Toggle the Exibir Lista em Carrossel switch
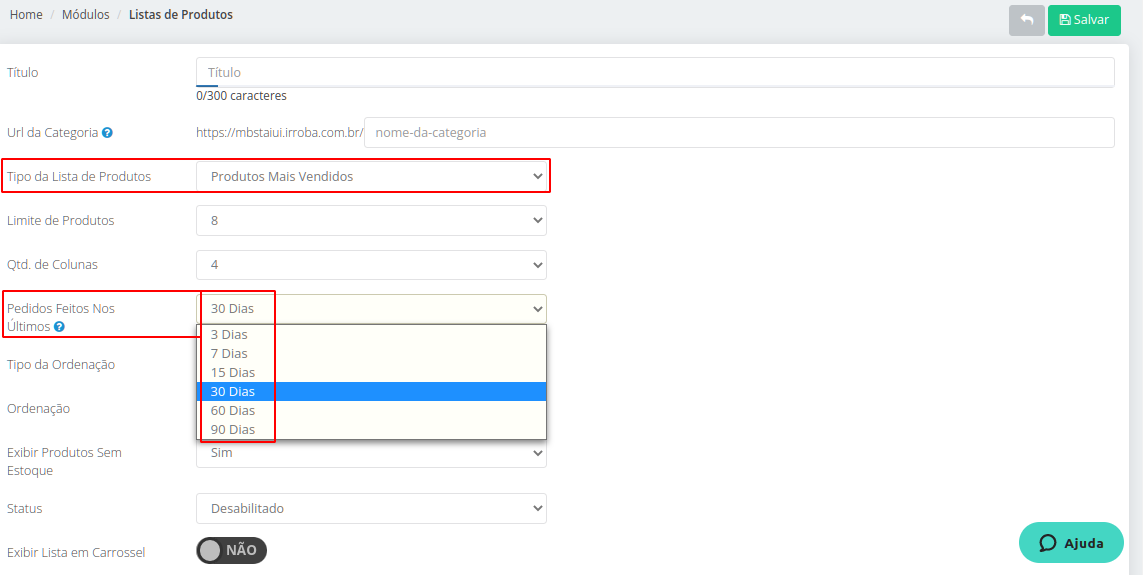Viewport: 1143px width, 575px height. click(231, 550)
